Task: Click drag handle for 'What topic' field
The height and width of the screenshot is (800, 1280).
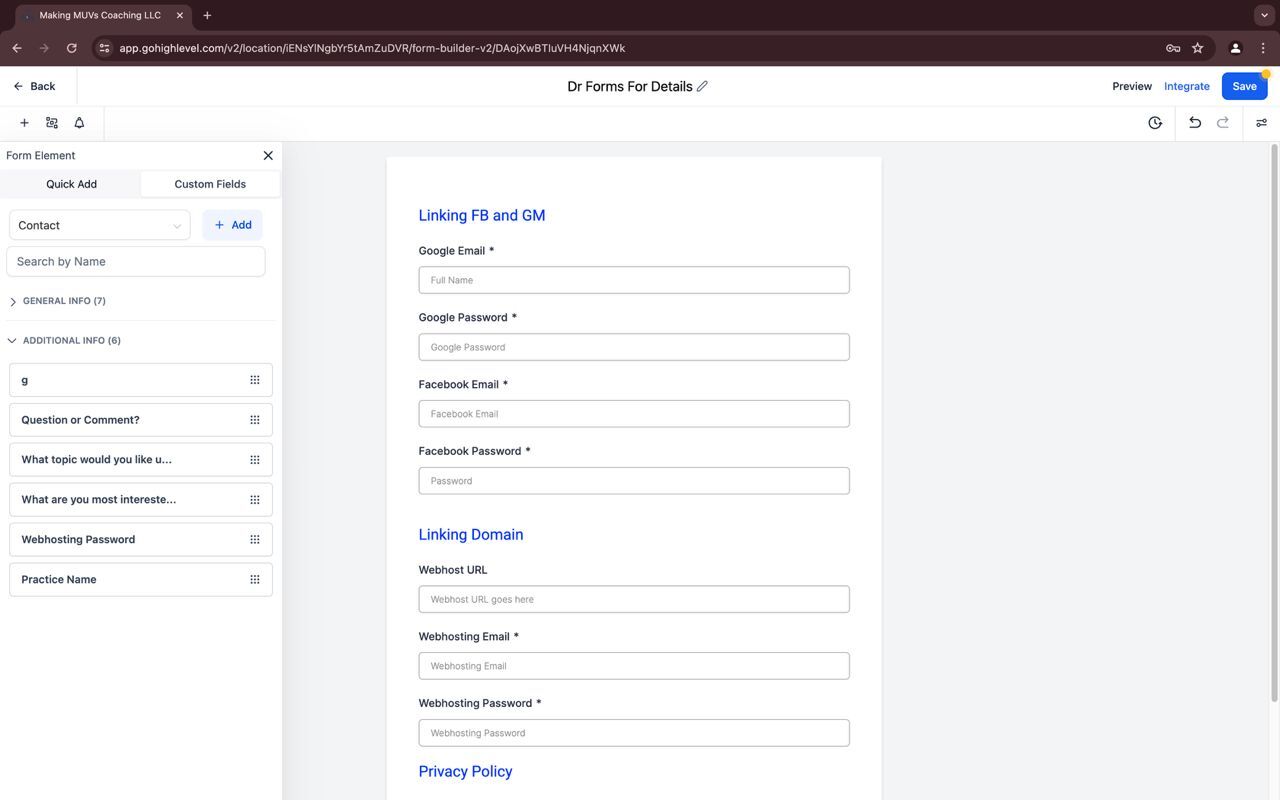Action: 255,460
